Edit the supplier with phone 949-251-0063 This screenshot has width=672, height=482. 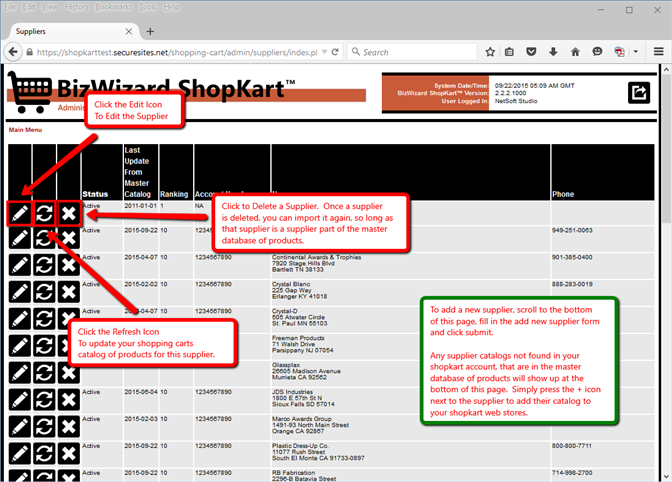20,238
